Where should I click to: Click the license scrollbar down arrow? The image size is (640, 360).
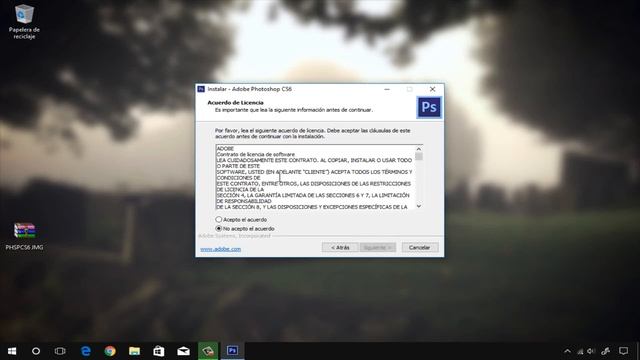tap(419, 206)
